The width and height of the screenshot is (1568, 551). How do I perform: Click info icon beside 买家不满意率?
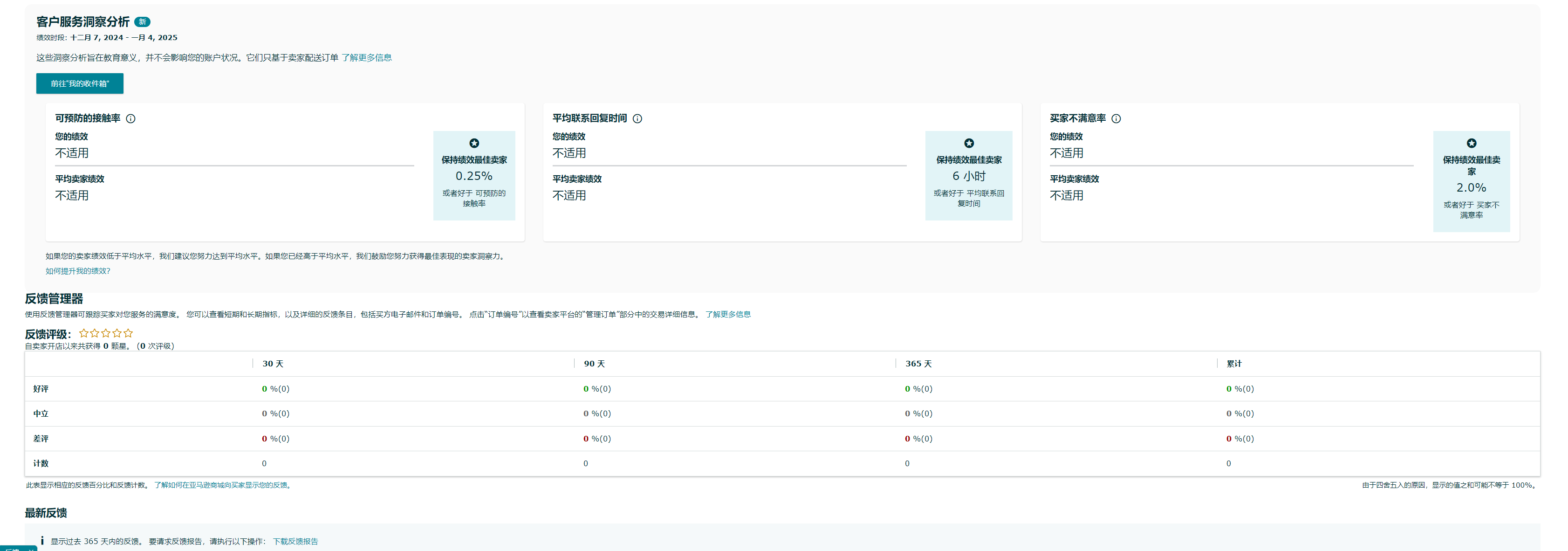click(x=1116, y=119)
